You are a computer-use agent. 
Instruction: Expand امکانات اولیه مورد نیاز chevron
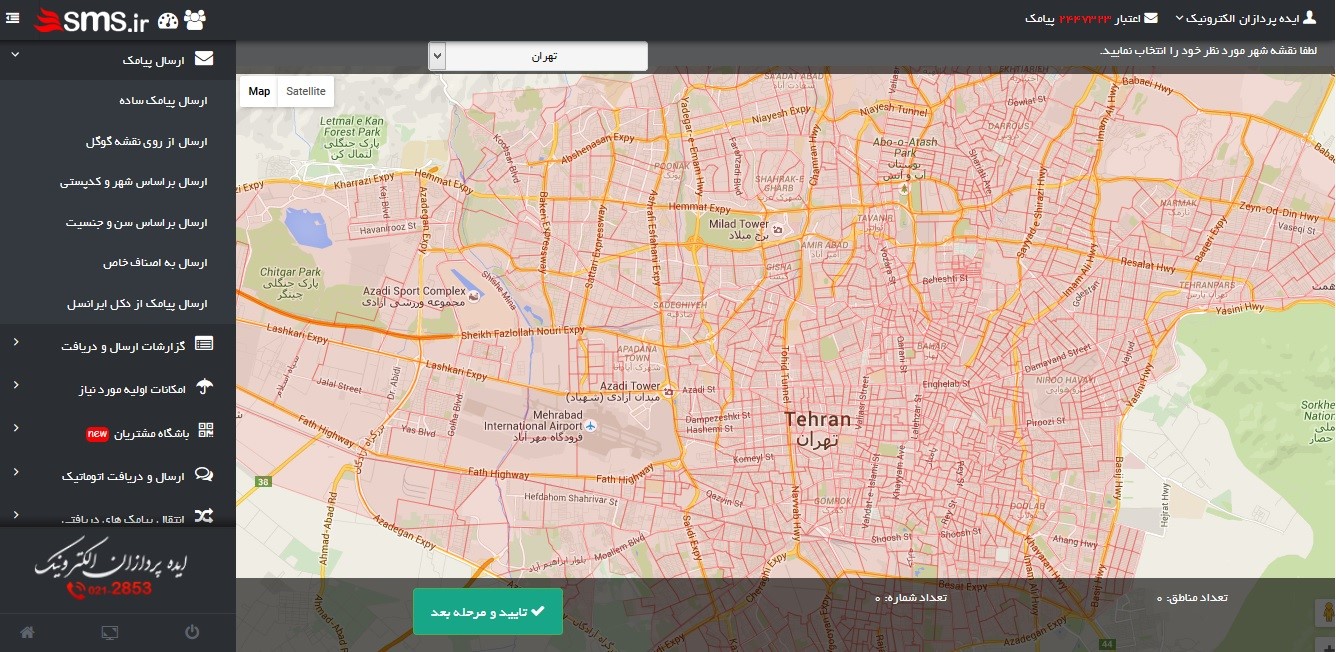(15, 385)
